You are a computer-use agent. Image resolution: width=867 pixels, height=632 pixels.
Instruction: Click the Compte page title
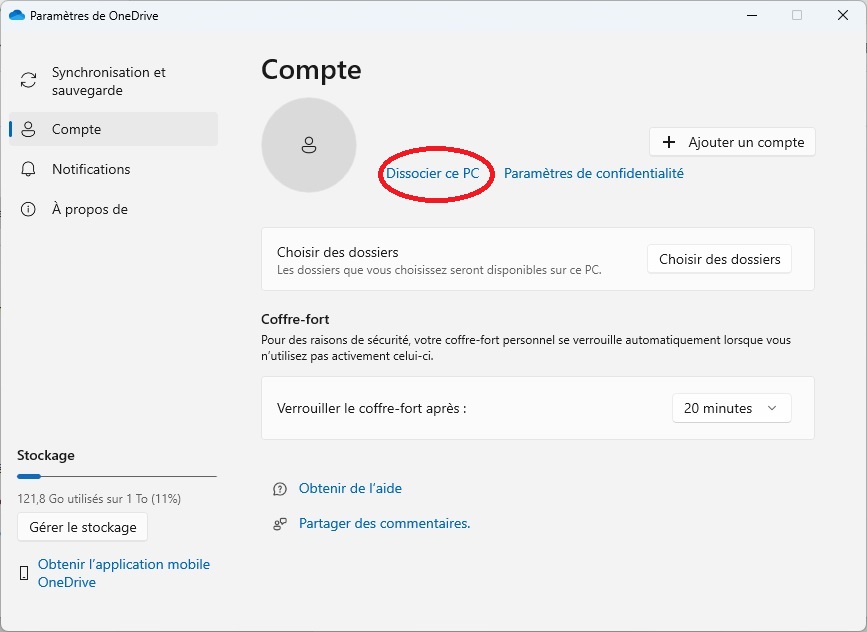311,70
